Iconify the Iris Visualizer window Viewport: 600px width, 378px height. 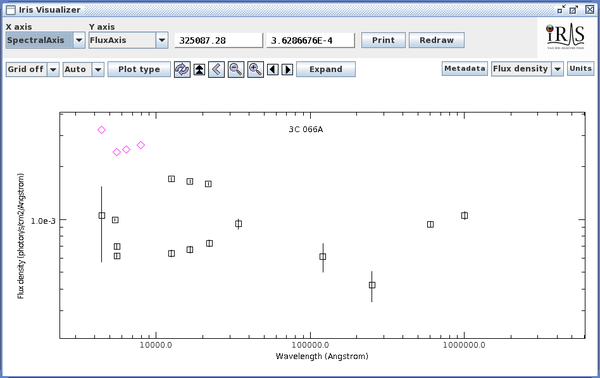[561, 10]
